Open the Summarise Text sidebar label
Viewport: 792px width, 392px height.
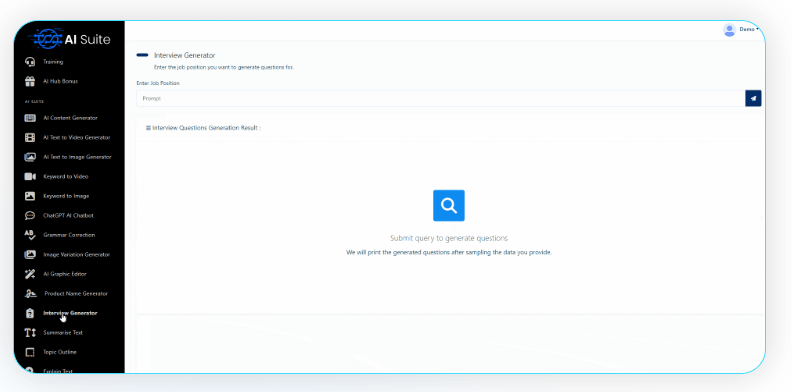(63, 333)
